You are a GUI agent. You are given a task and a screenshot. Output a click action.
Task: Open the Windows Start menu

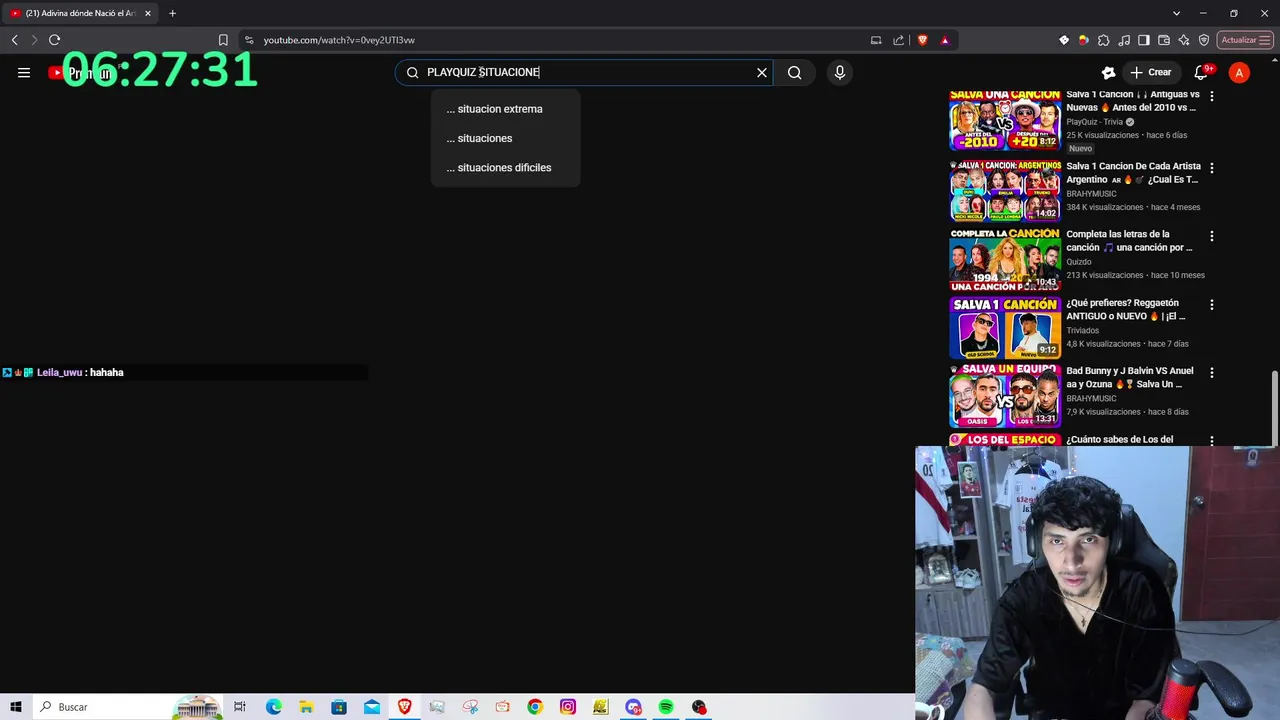16,707
